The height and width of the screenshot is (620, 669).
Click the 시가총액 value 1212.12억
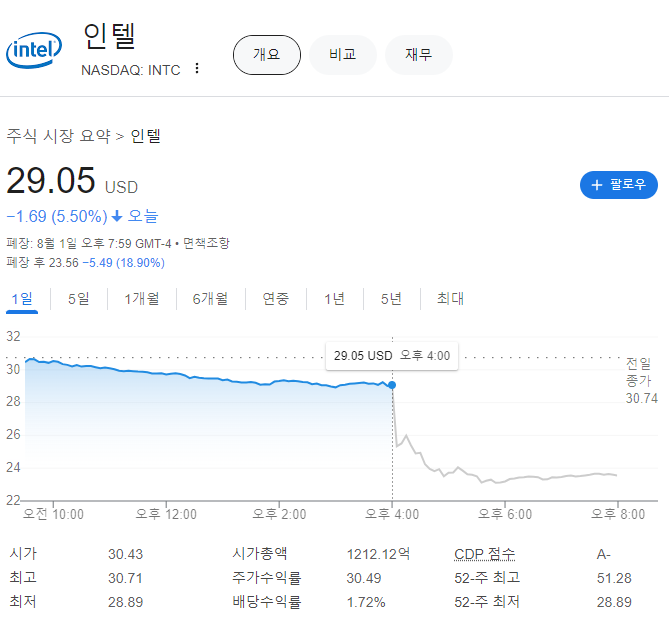(378, 554)
